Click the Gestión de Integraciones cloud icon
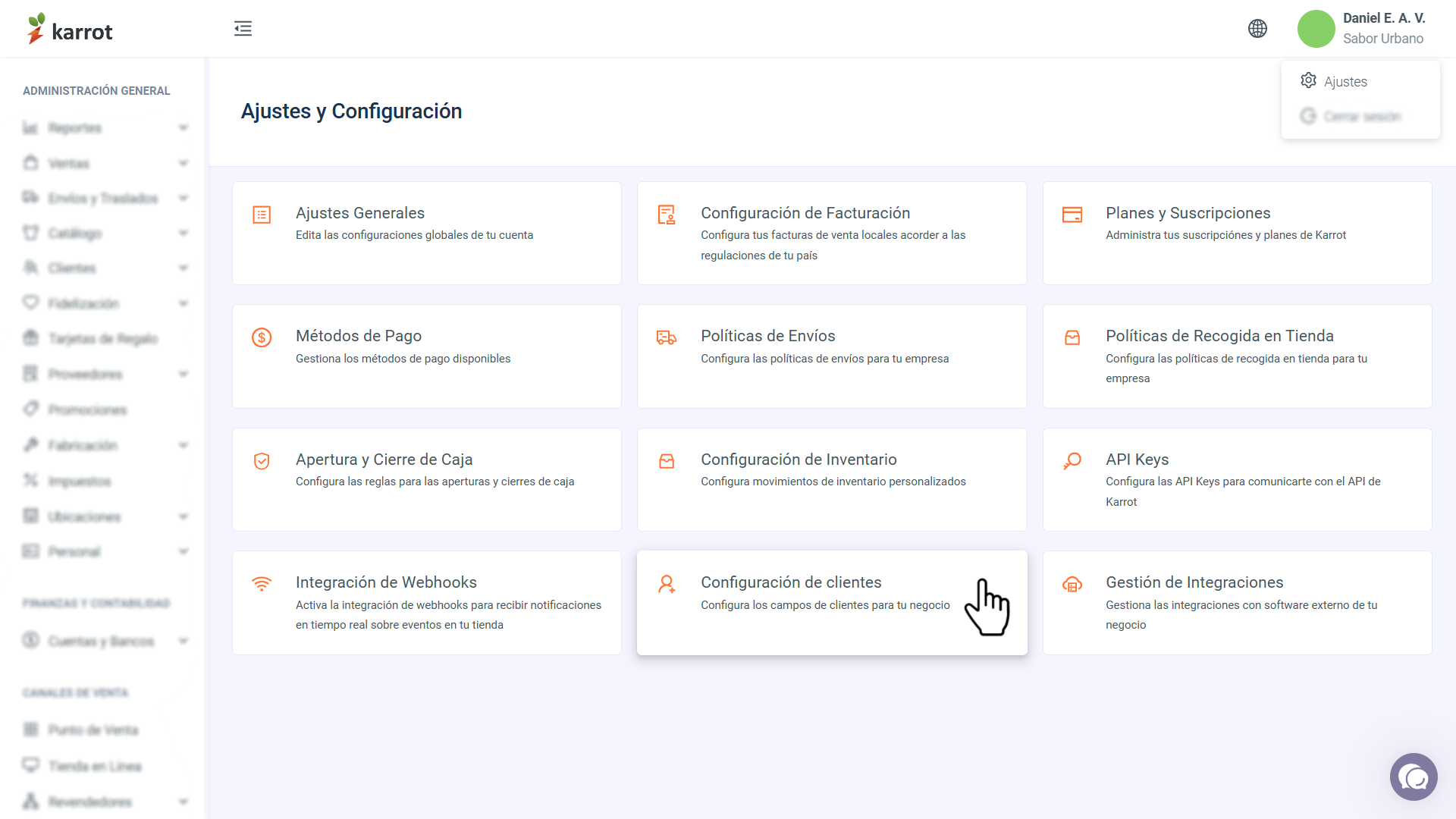Screen dimensions: 1456x819 1072,584
